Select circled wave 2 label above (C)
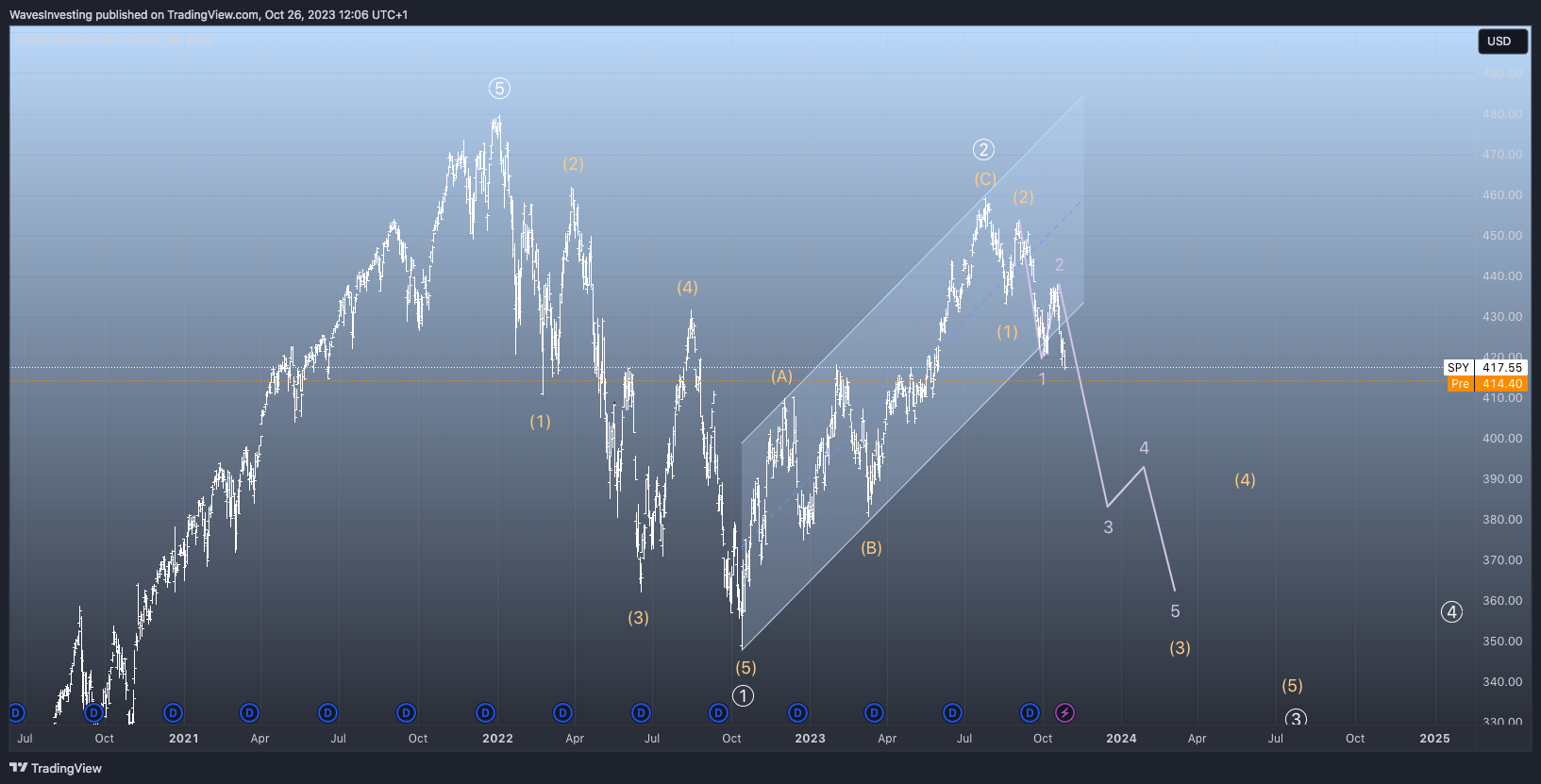 click(983, 150)
